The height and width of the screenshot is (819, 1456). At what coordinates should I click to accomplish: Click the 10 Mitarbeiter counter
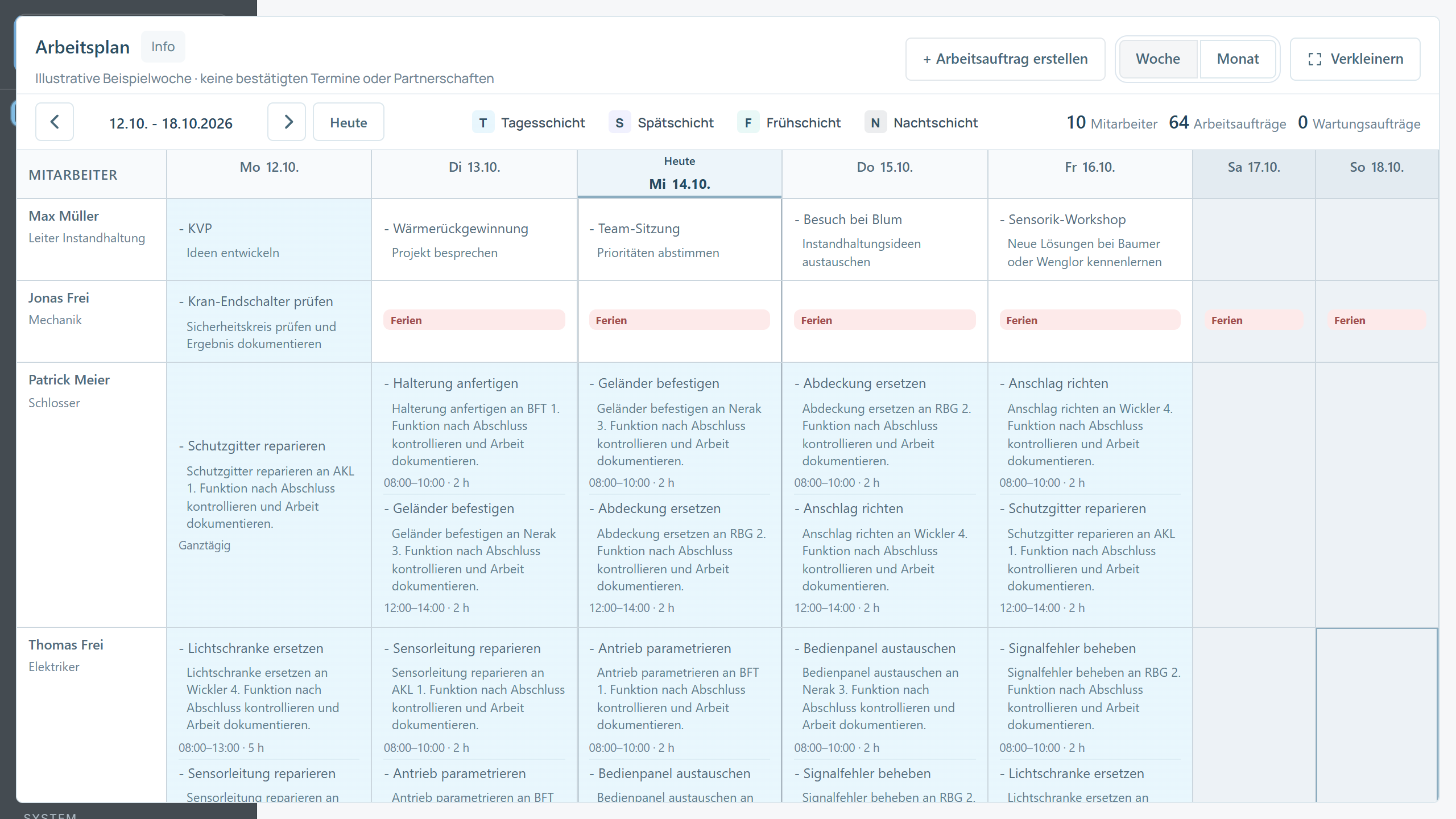(1112, 123)
